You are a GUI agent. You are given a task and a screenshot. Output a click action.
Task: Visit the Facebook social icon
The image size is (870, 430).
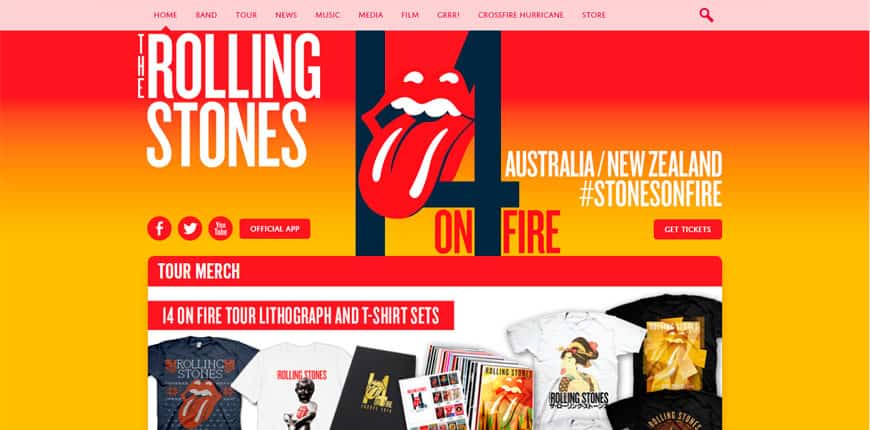(159, 228)
